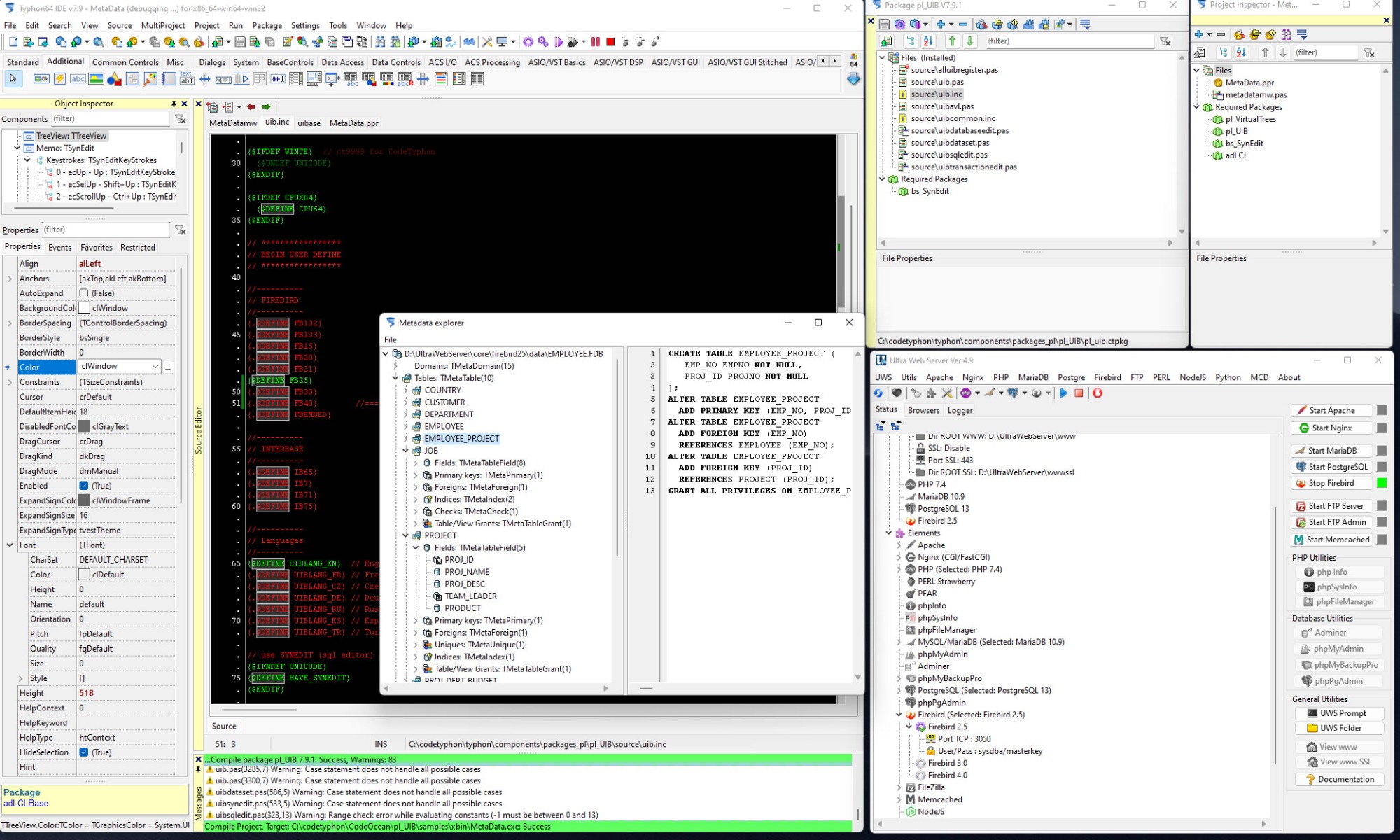This screenshot has width=1400, height=840.
Task: Click the gray status square beside Start Nginx
Action: point(1382,428)
